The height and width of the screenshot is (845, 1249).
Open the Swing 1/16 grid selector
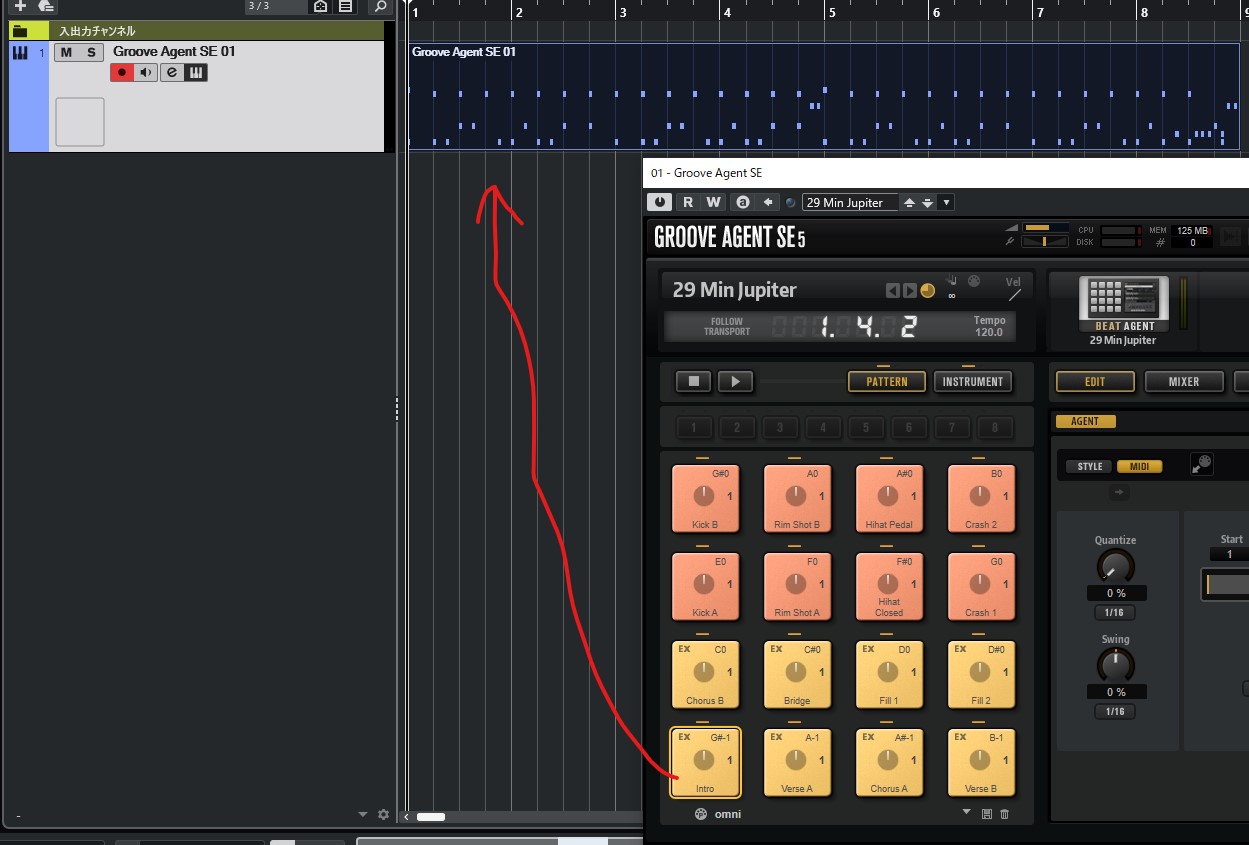[1115, 712]
